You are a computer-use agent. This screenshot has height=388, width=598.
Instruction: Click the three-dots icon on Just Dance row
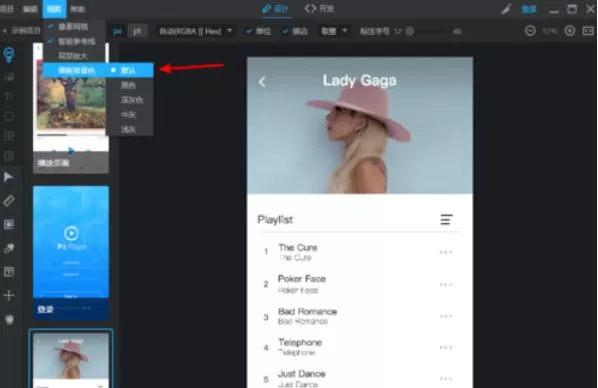pyautogui.click(x=446, y=378)
